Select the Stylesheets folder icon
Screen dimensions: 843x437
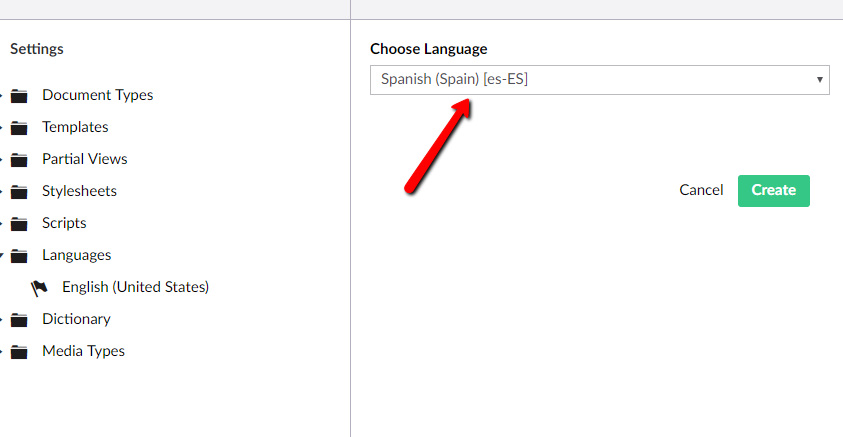(19, 192)
